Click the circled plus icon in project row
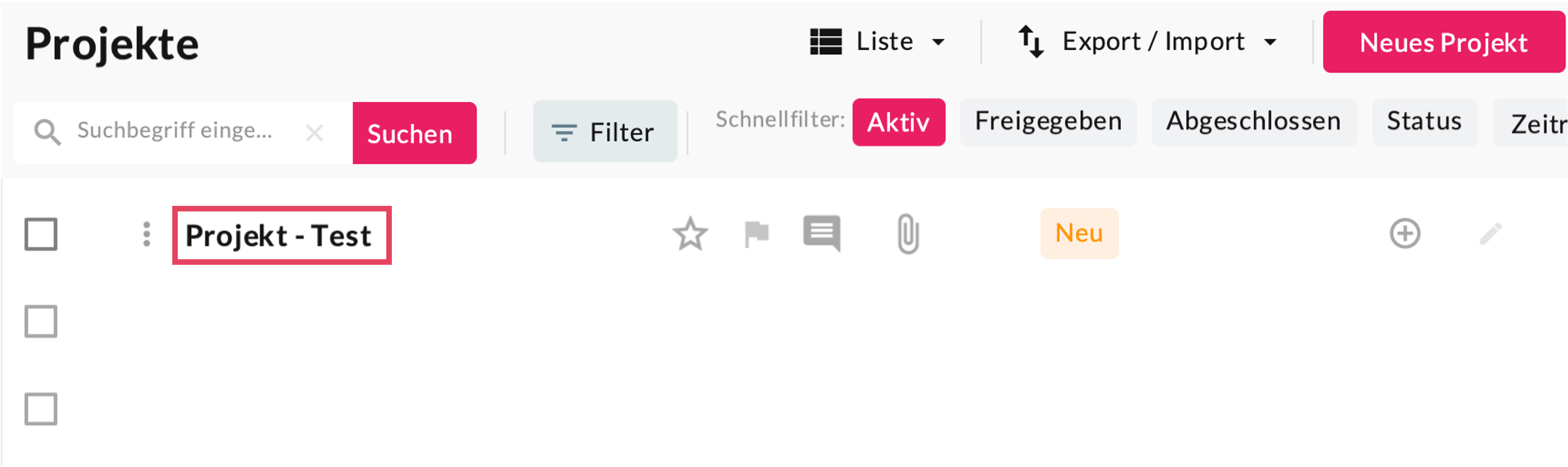This screenshot has width=1568, height=467. 1405,234
